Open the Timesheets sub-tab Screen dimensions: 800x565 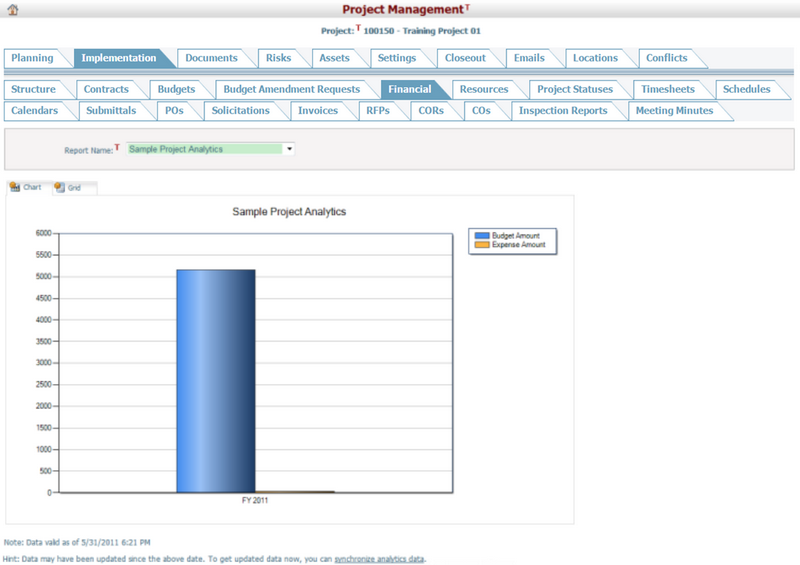[x=668, y=89]
